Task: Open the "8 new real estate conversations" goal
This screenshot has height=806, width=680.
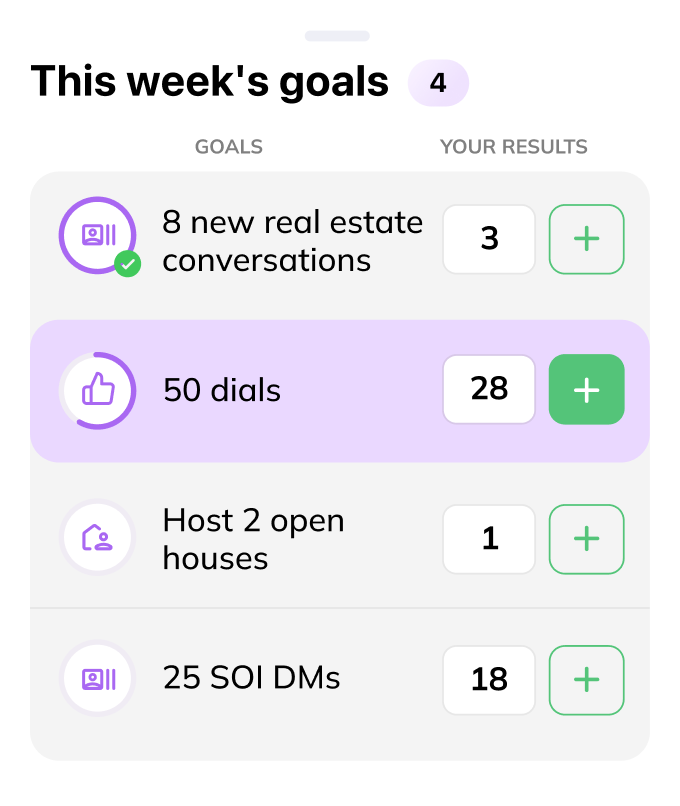Action: point(292,241)
